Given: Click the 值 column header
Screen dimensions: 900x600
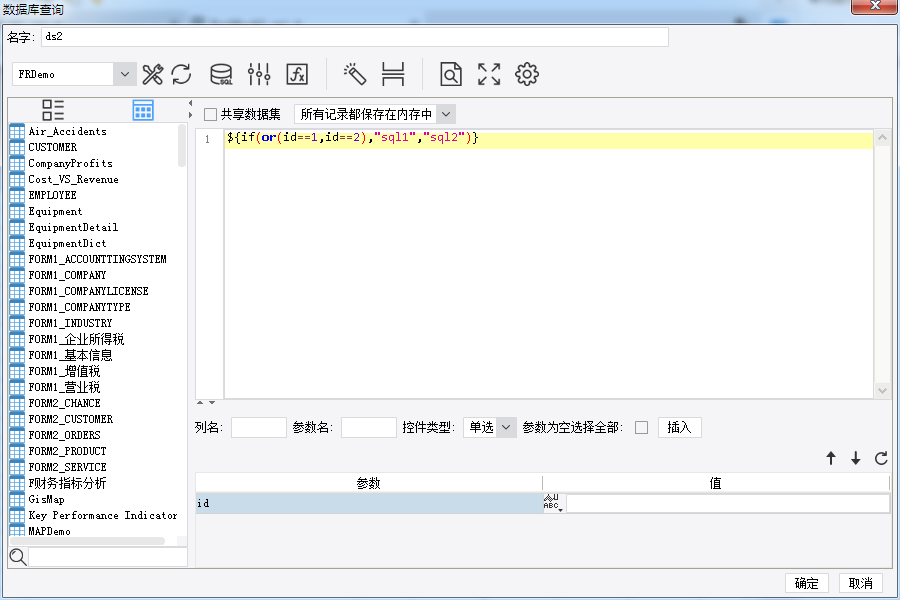Looking at the screenshot, I should (716, 483).
